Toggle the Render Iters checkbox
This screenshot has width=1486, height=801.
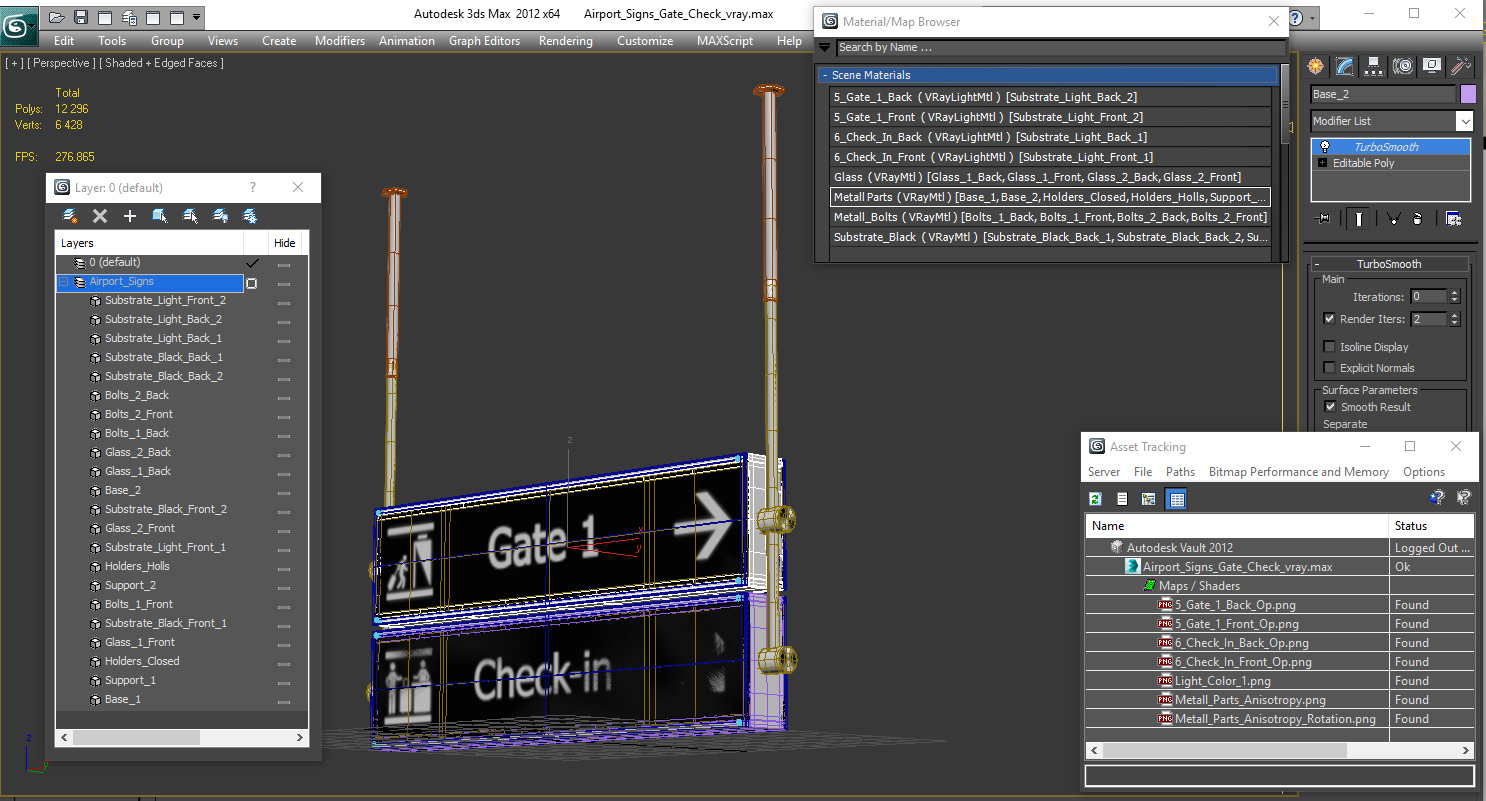[1329, 319]
